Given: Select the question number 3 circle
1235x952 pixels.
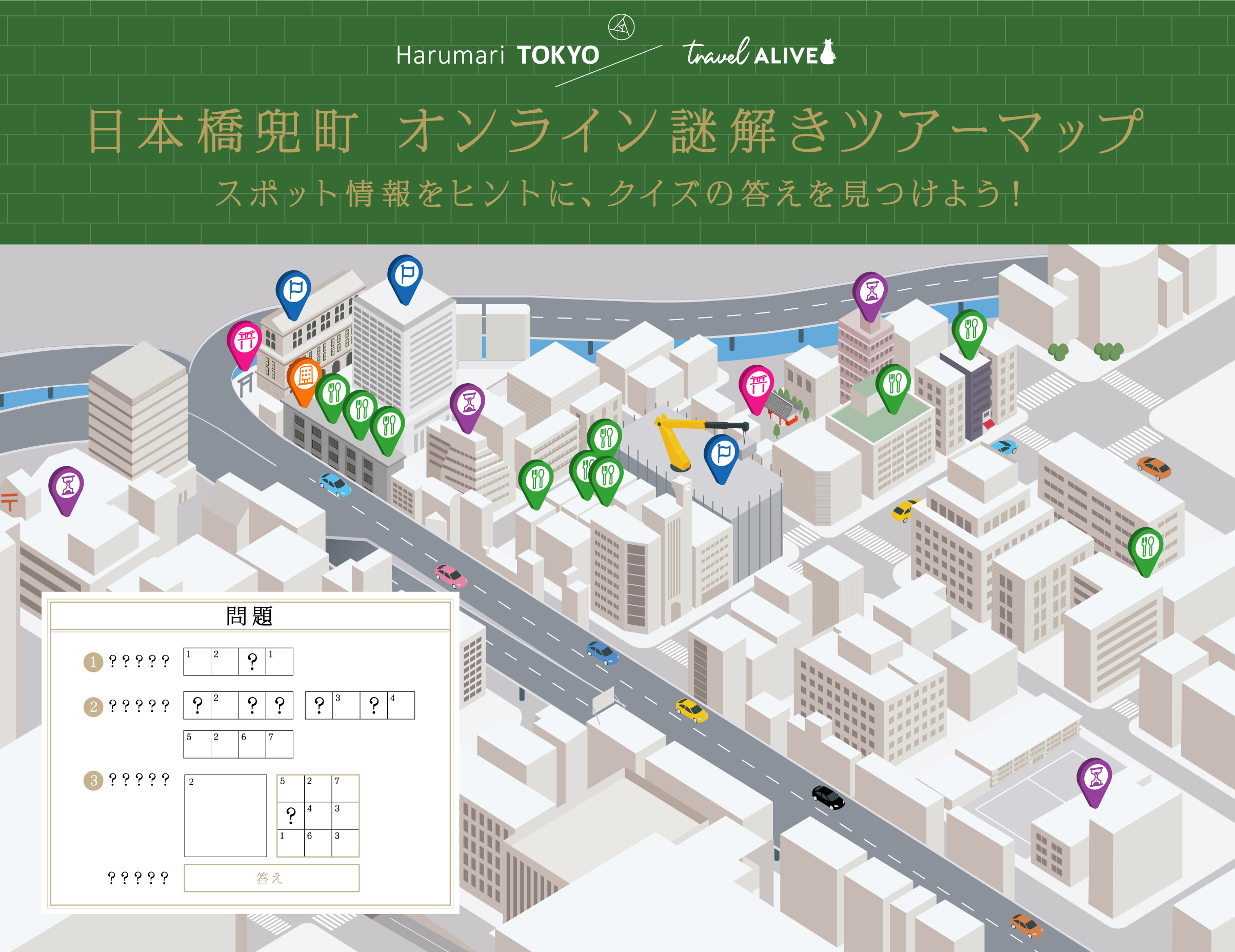Looking at the screenshot, I should tap(93, 781).
